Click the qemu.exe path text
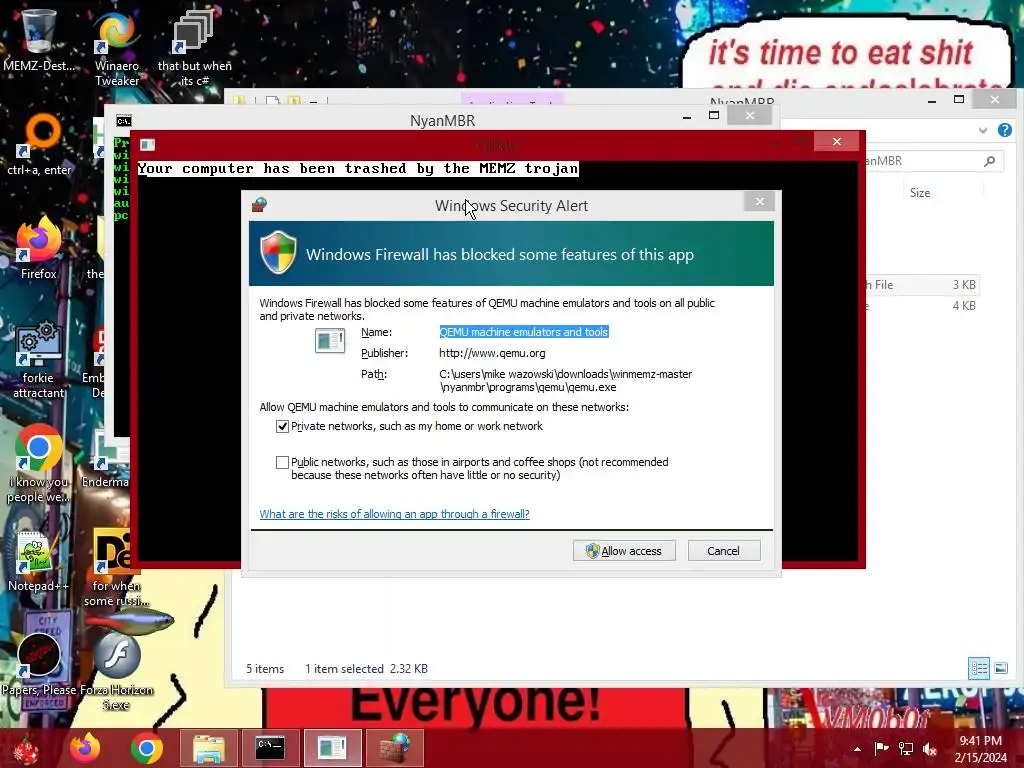1024x768 pixels. click(566, 380)
